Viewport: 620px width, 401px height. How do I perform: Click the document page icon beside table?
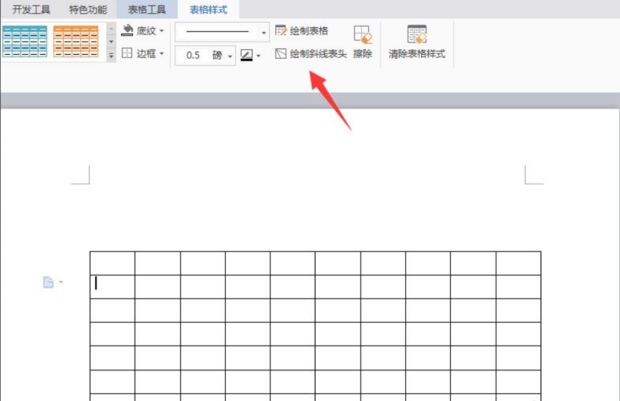[48, 282]
